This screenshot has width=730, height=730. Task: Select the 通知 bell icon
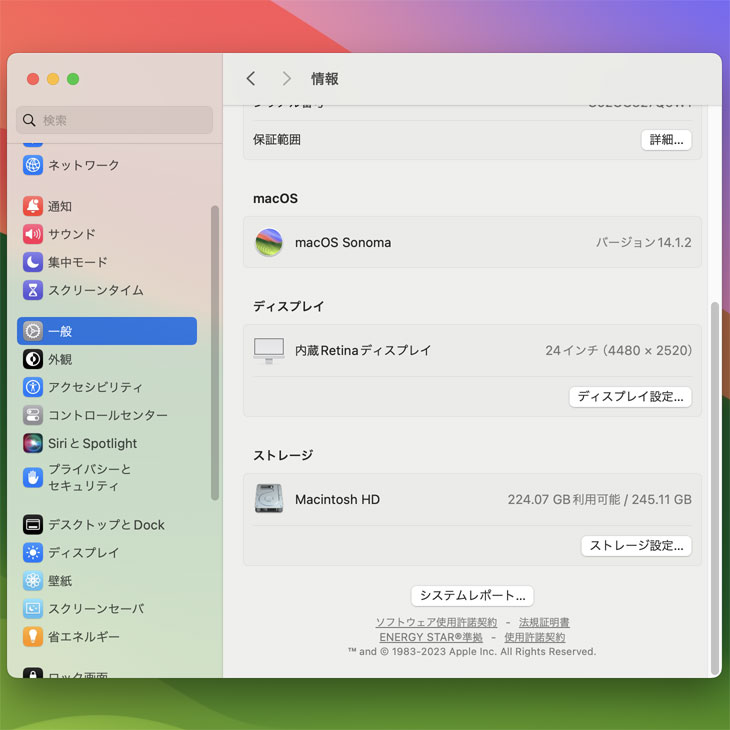[x=33, y=206]
